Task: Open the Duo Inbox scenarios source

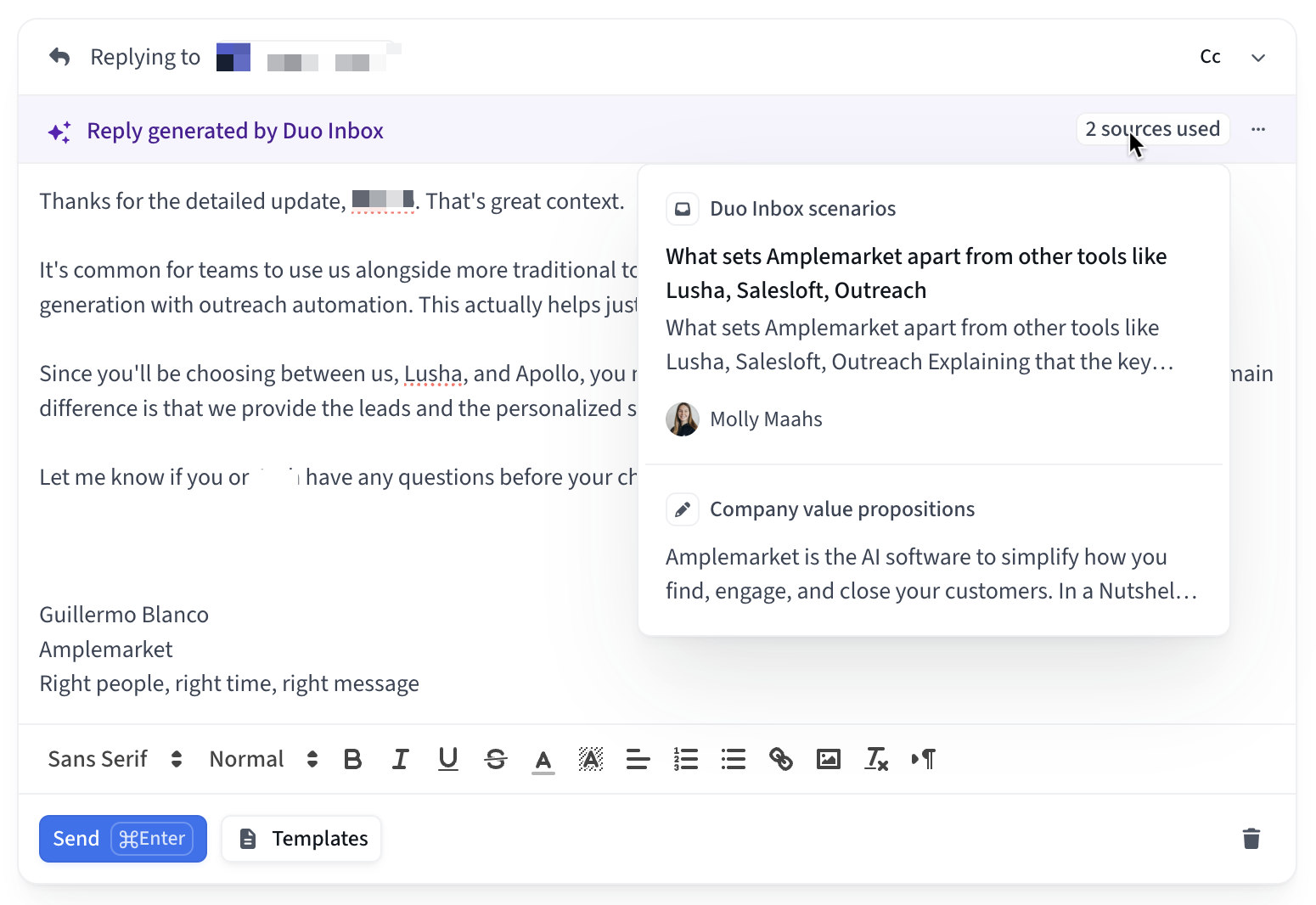Action: coord(802,209)
